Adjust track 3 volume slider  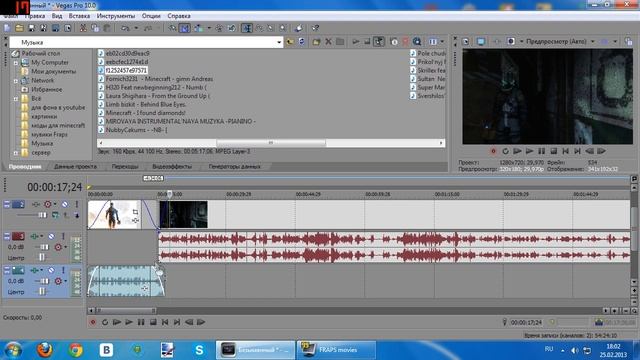(44, 247)
